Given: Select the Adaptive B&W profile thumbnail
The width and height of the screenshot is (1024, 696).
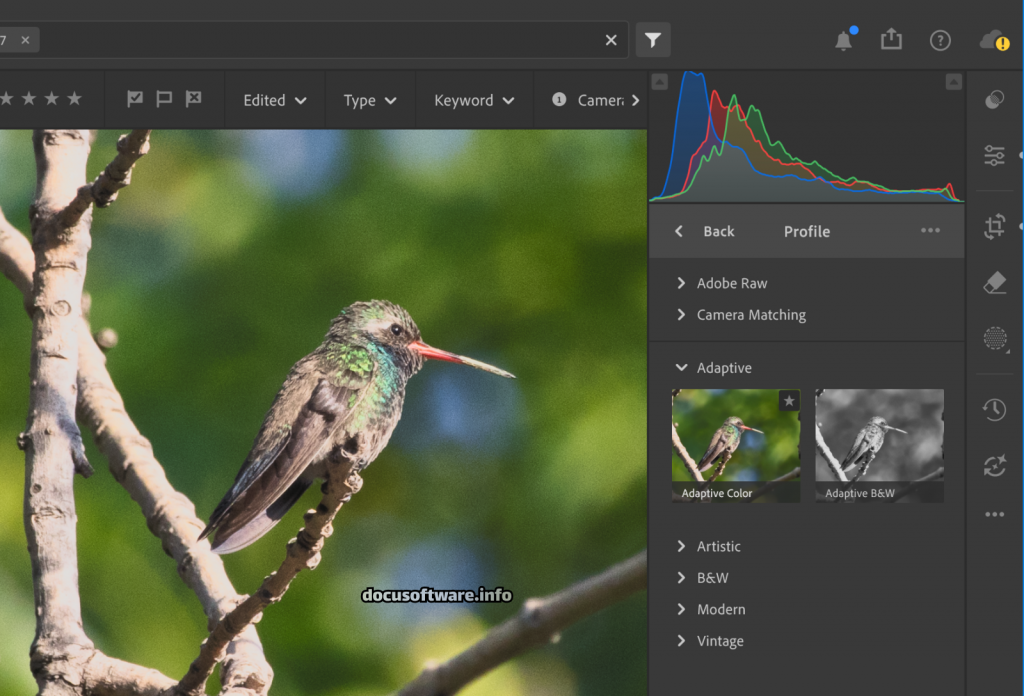Looking at the screenshot, I should tap(879, 445).
